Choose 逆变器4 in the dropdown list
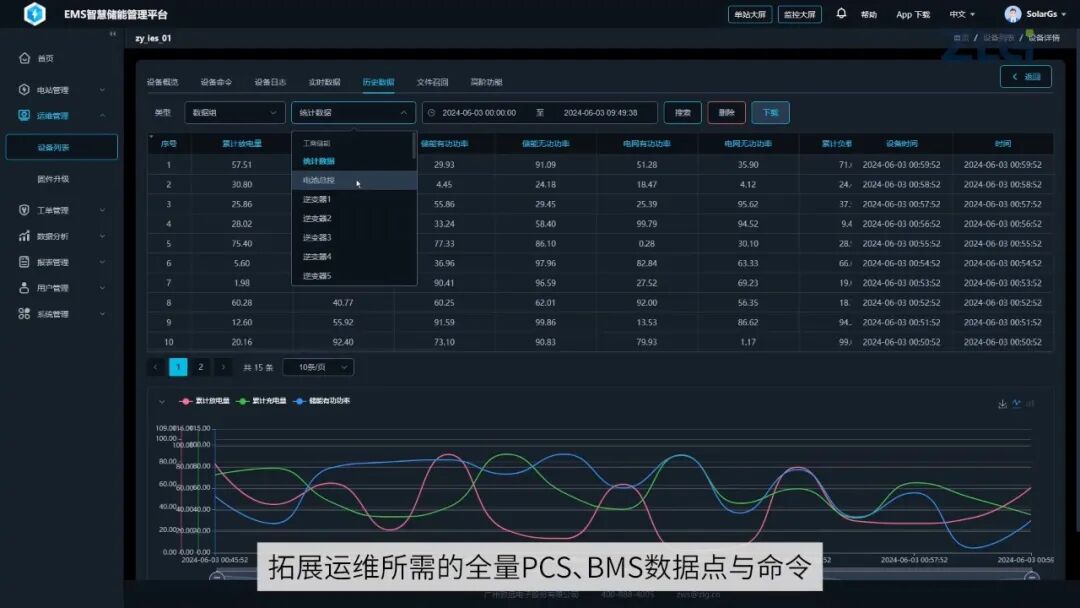Image resolution: width=1080 pixels, height=608 pixels. (x=354, y=257)
